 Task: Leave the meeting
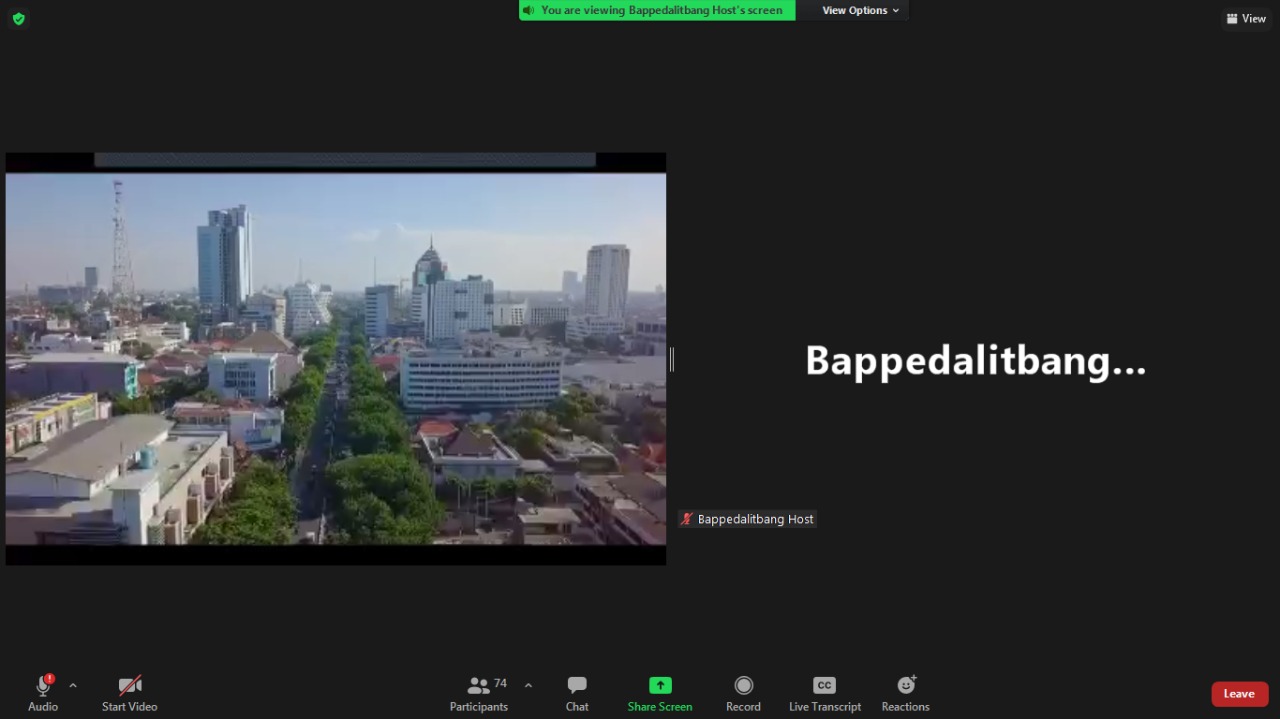1240,694
